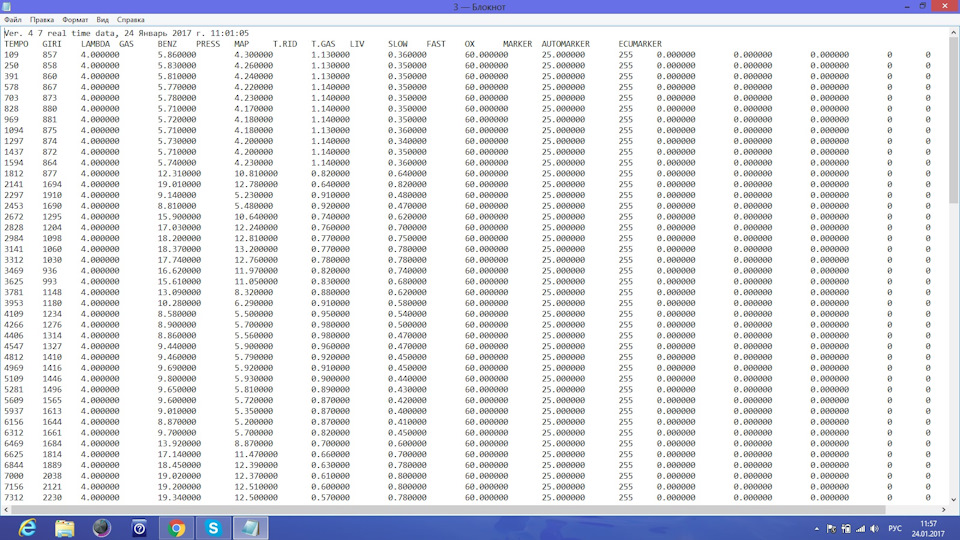Screen dimensions: 960x540
Task: Click the AUTOMARKER header text
Action: point(566,44)
